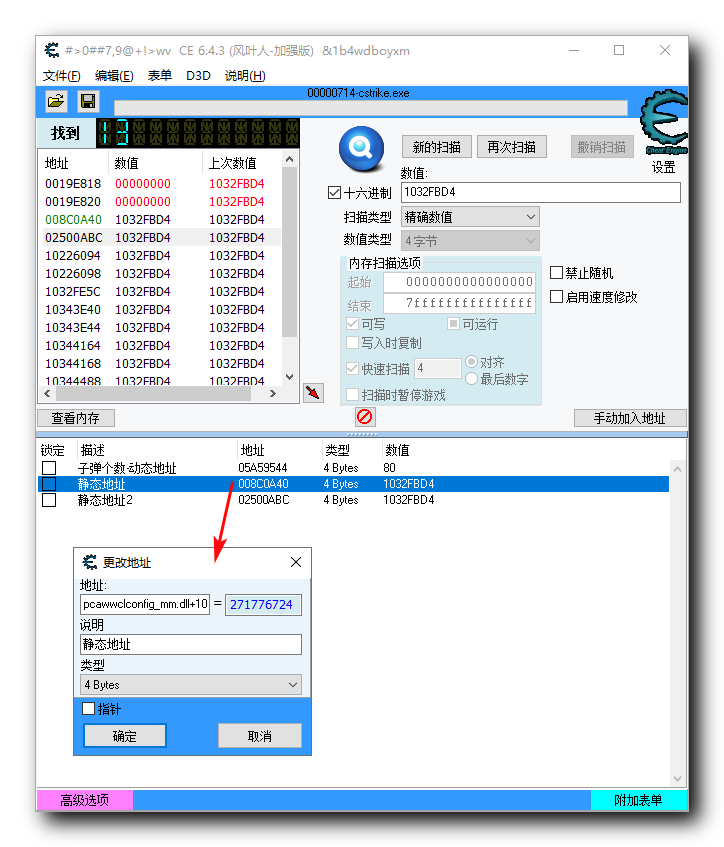Open the D3D menu
Viewport: 724px width, 847px height.
[198, 76]
